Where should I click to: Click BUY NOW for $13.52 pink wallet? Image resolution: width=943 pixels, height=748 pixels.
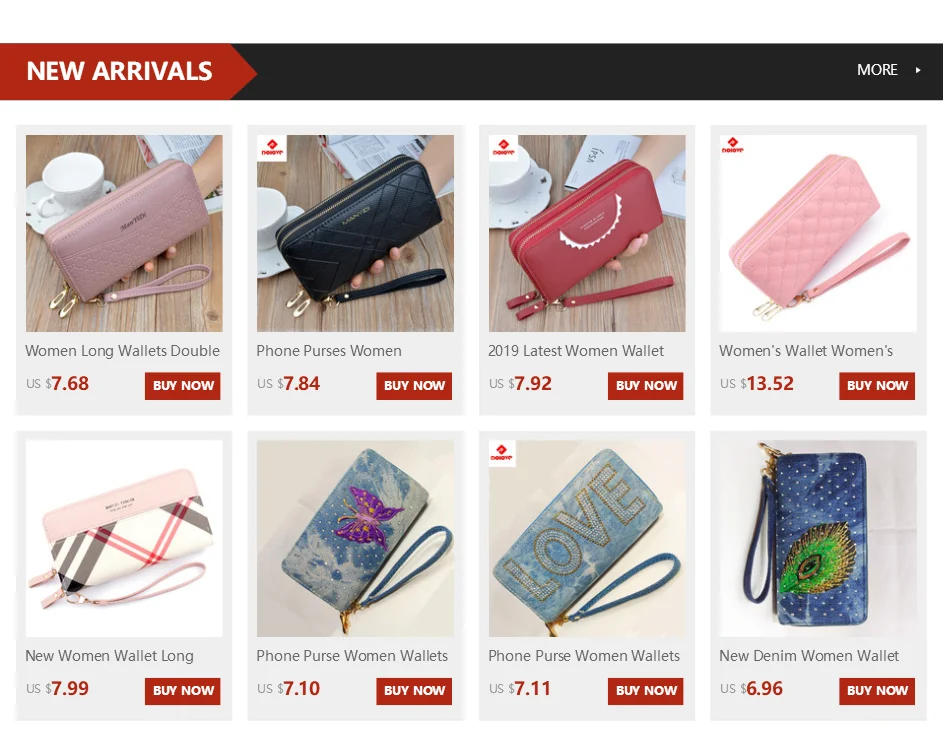click(877, 386)
